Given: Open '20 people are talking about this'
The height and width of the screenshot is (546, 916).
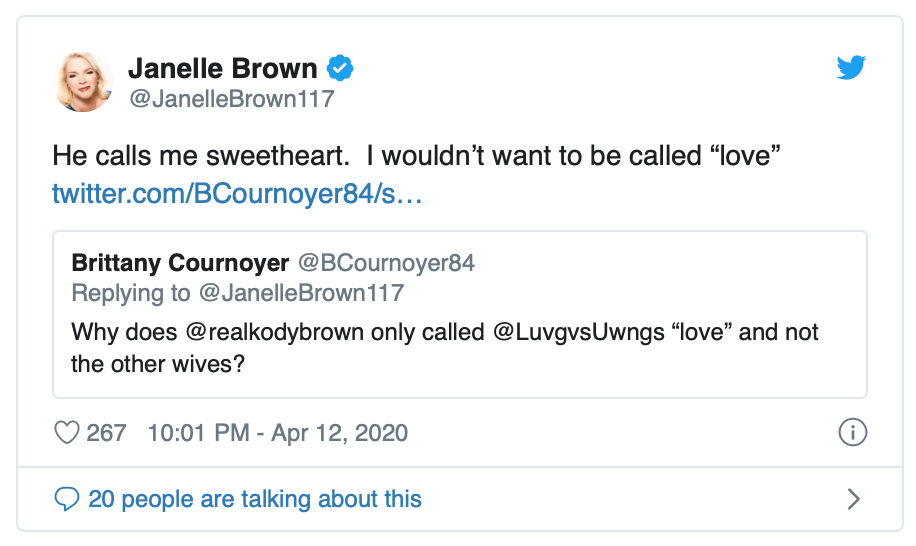Looking at the screenshot, I should pos(255,498).
